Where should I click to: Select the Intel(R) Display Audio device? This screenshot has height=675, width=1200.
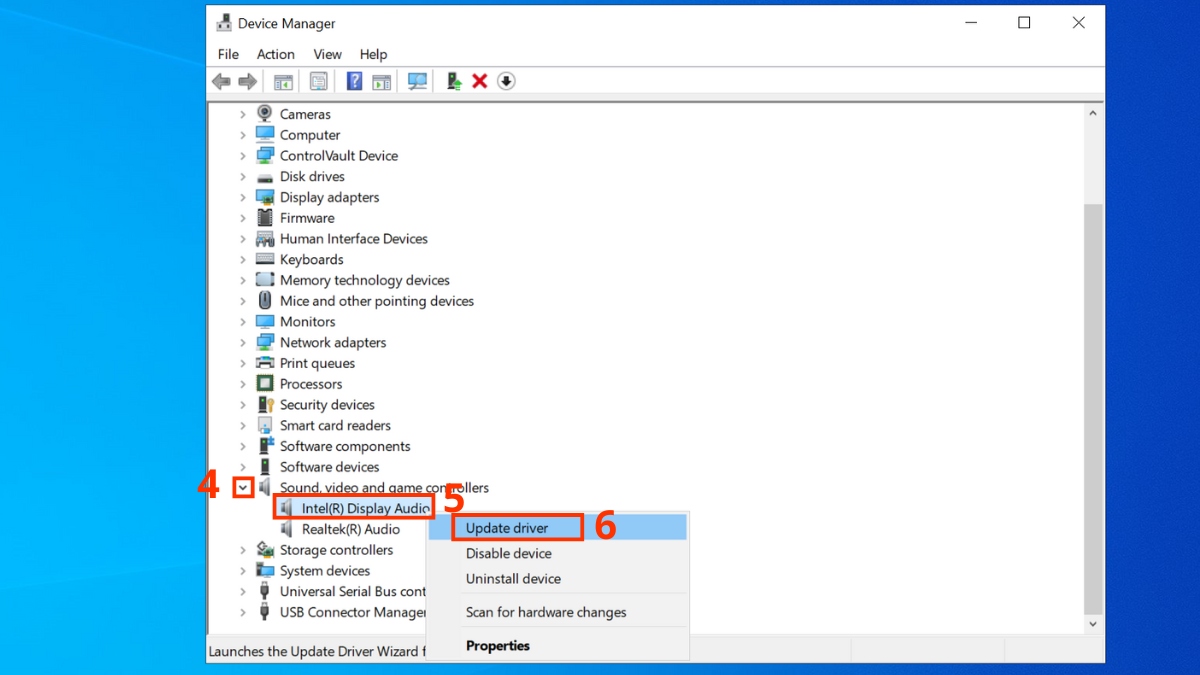(365, 508)
